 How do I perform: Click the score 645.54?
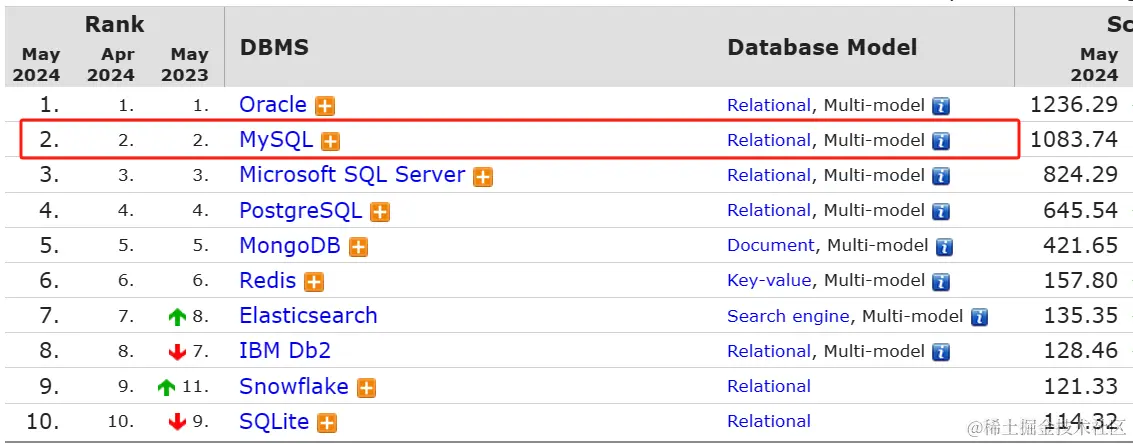click(x=1080, y=210)
